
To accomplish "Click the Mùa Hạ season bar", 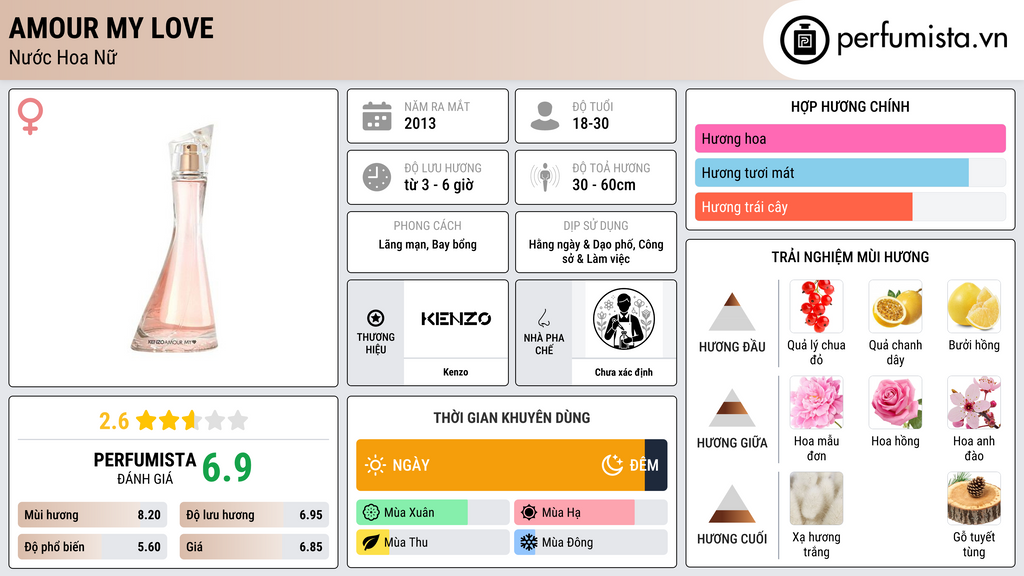I will (591, 513).
